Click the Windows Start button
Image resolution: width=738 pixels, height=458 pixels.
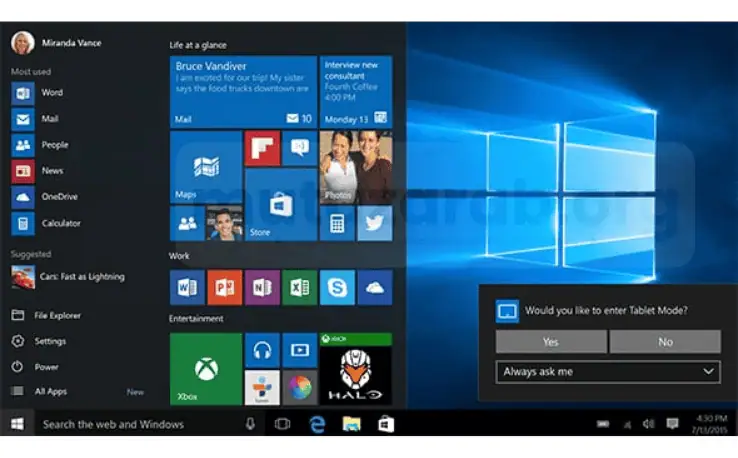click(x=17, y=424)
